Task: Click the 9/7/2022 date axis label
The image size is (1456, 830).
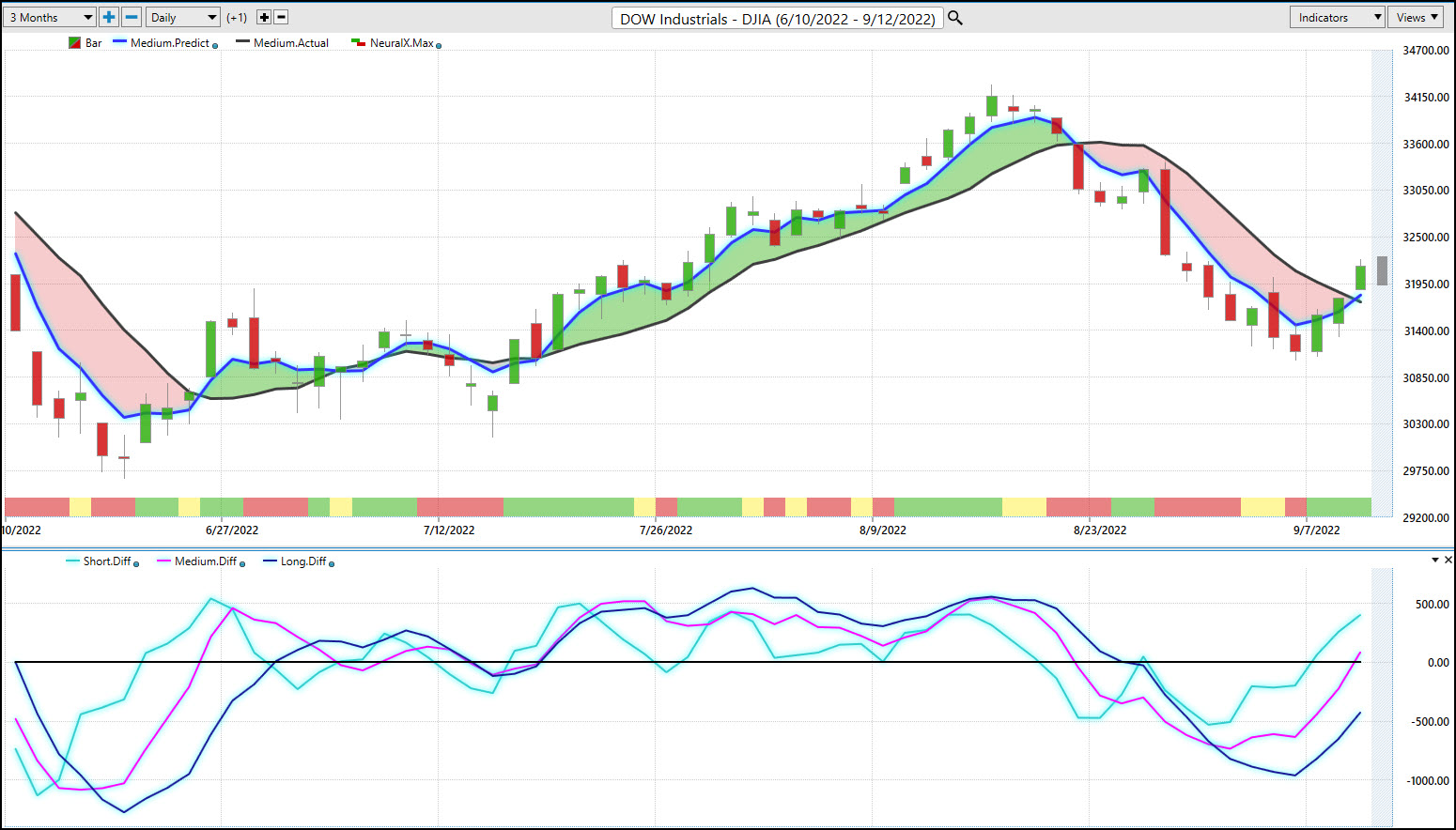Action: click(x=1317, y=530)
